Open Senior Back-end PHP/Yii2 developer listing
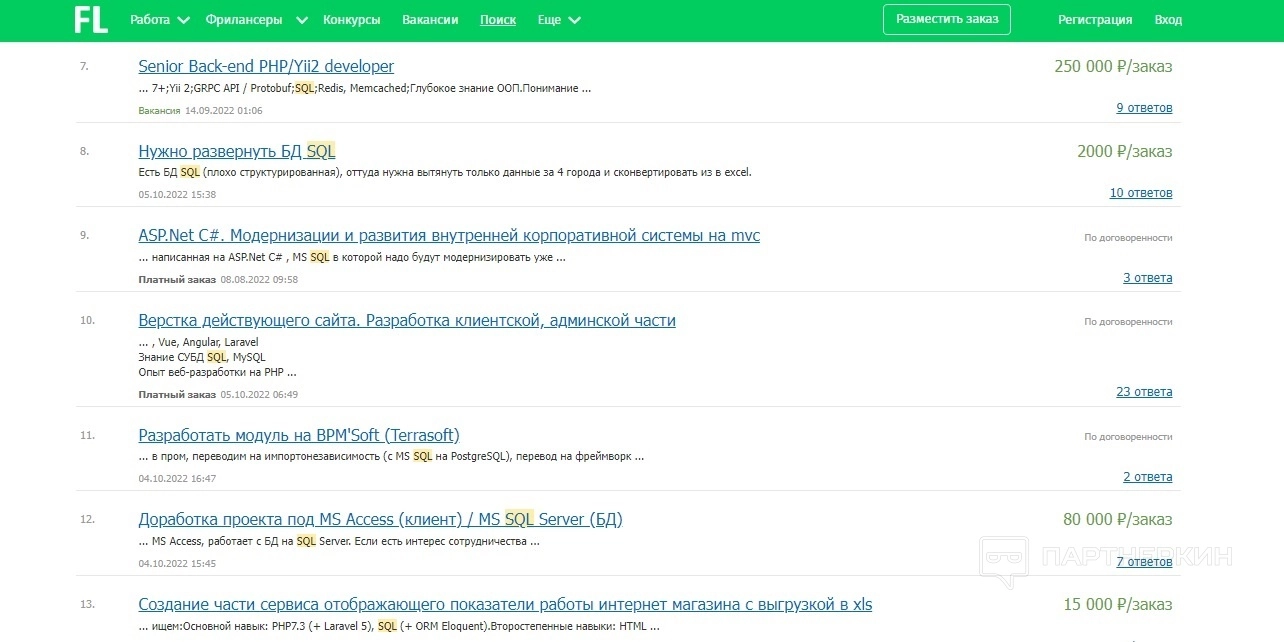 pos(266,67)
